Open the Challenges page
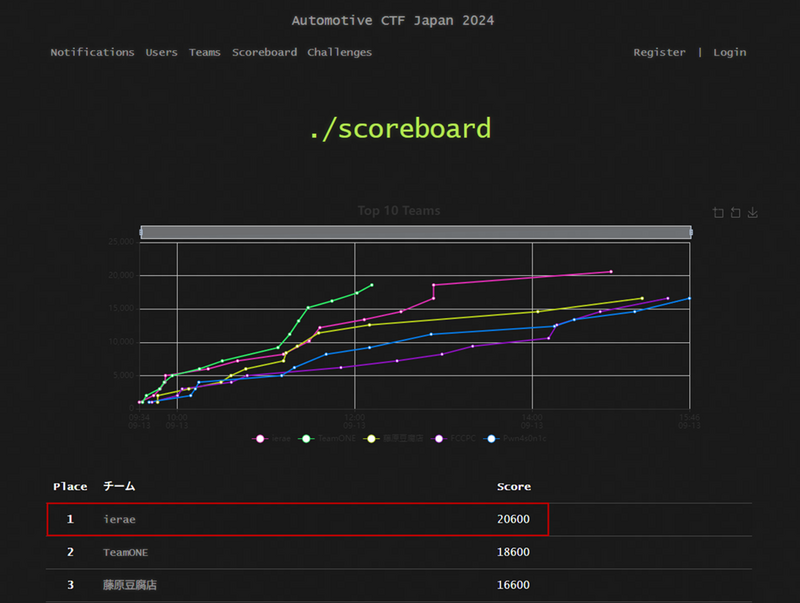 (x=339, y=52)
